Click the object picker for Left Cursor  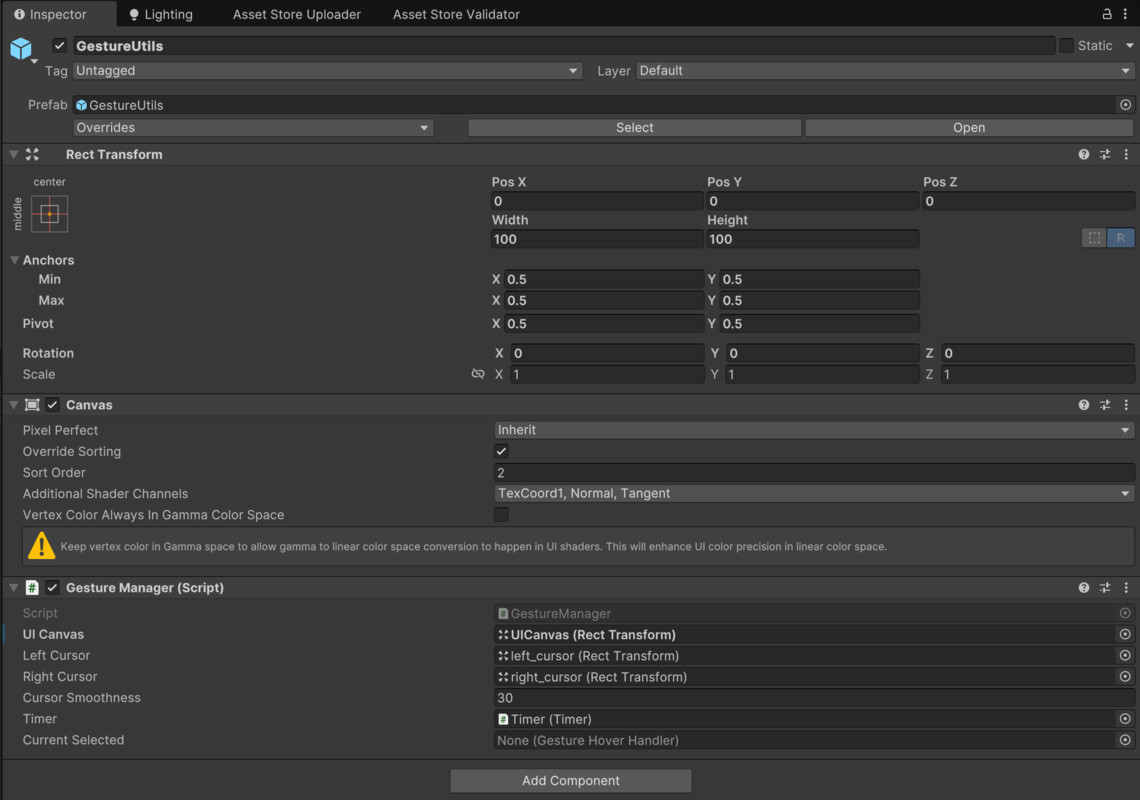1125,656
